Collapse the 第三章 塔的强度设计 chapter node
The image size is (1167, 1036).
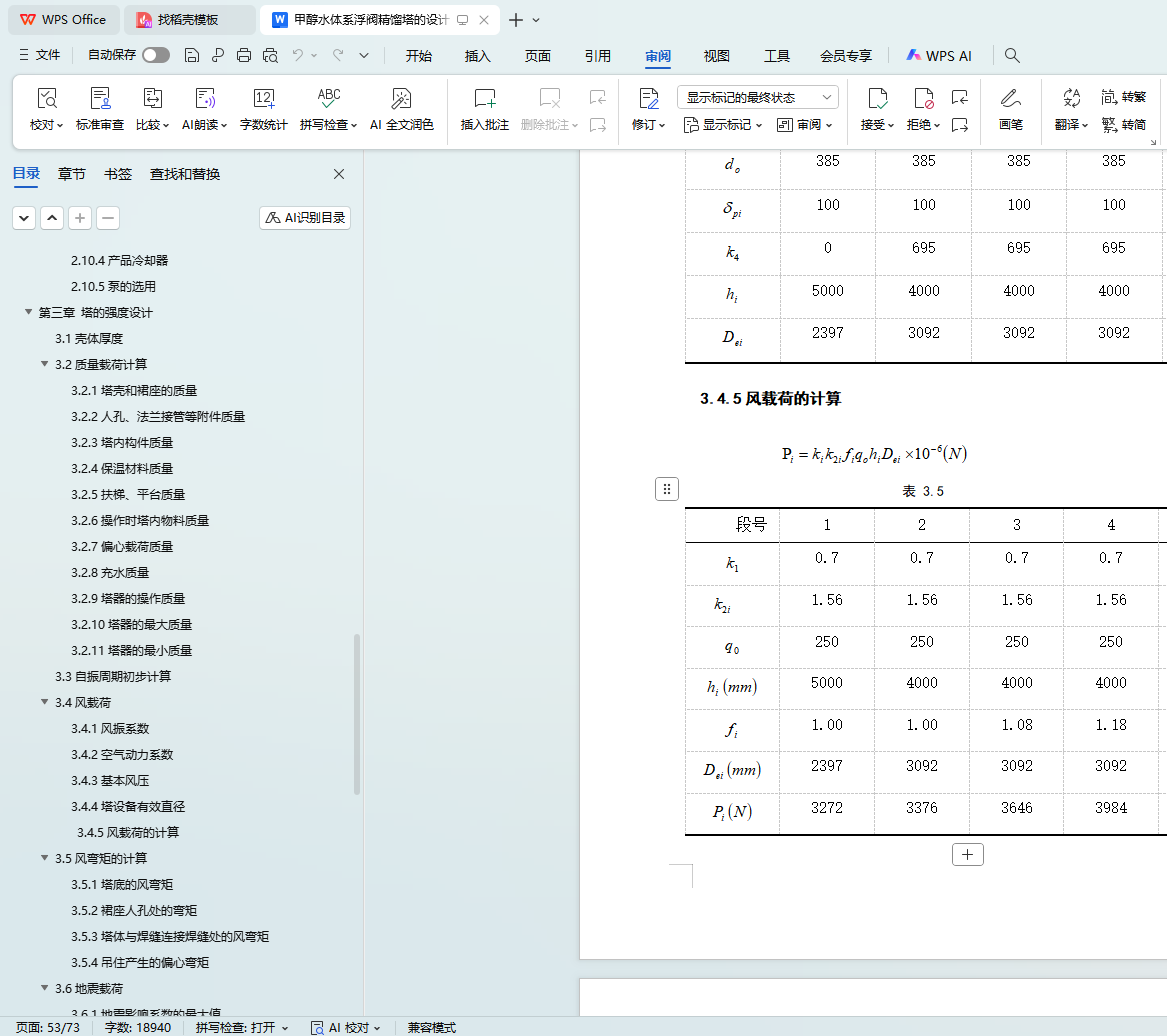[29, 313]
